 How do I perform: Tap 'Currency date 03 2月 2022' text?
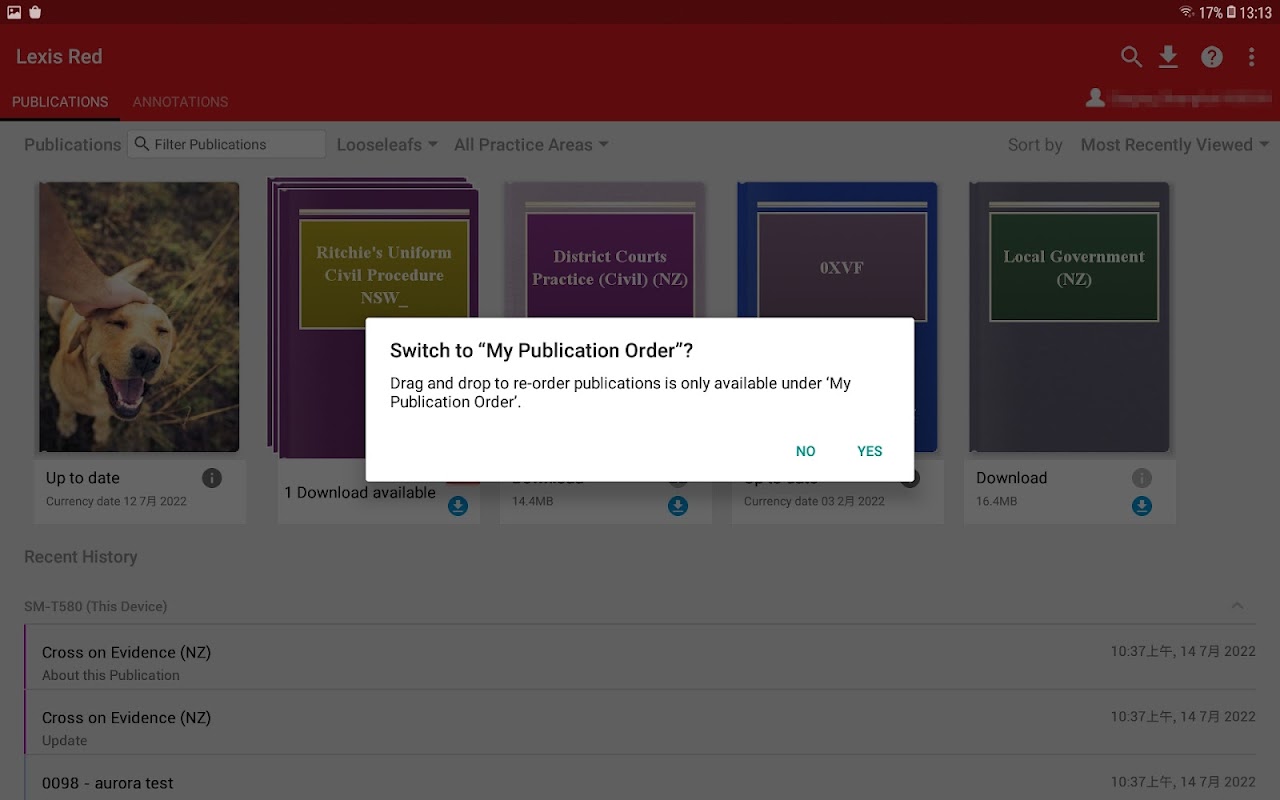[814, 501]
